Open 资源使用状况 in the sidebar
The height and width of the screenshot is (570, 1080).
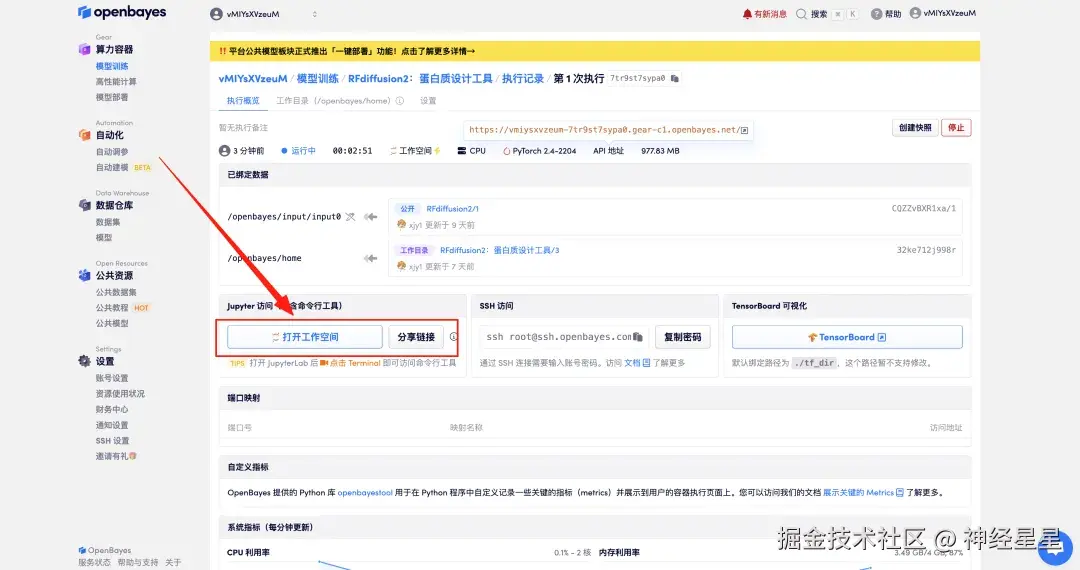[120, 393]
